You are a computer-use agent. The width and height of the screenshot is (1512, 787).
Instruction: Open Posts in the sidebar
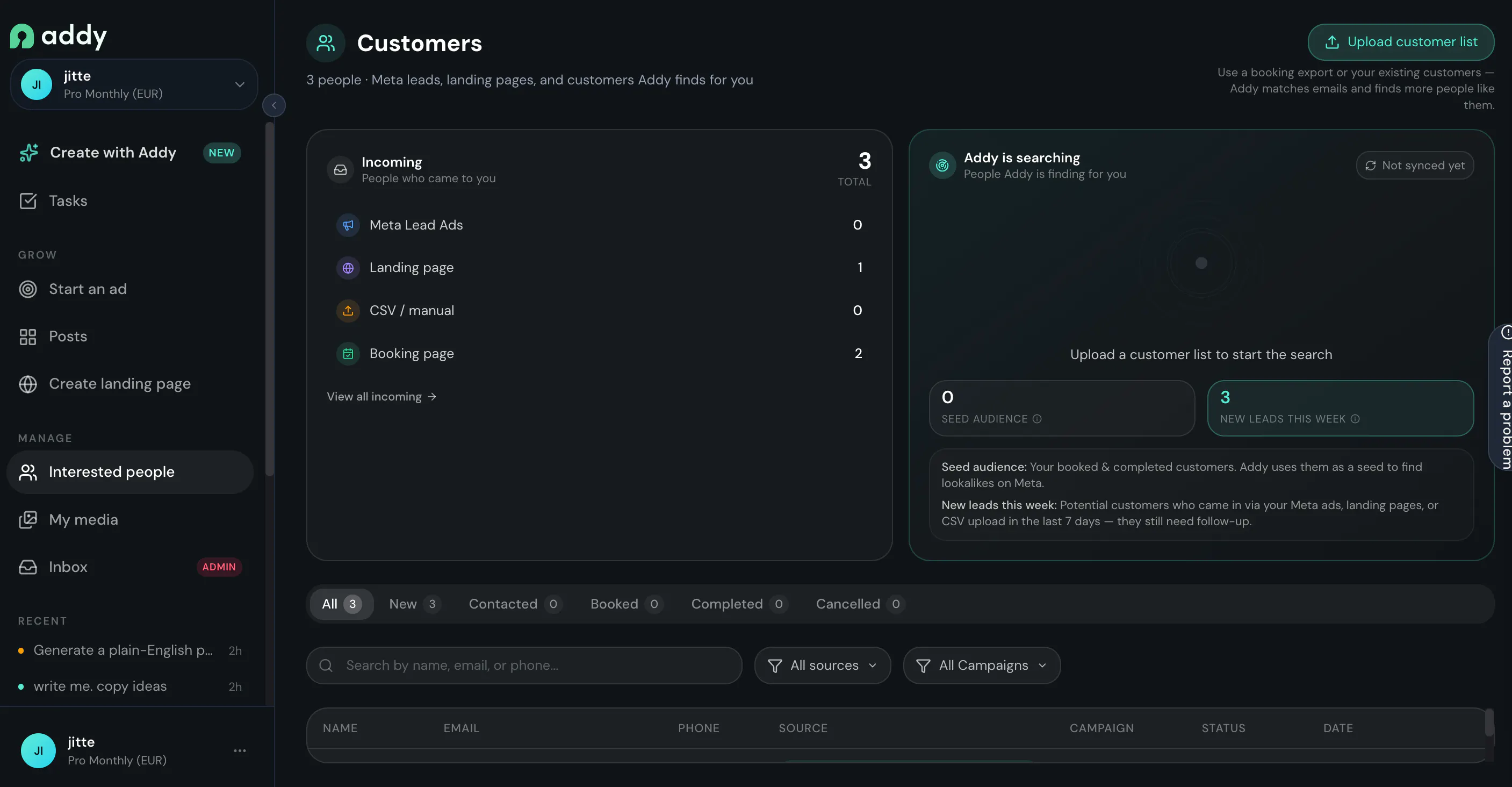coord(129,337)
